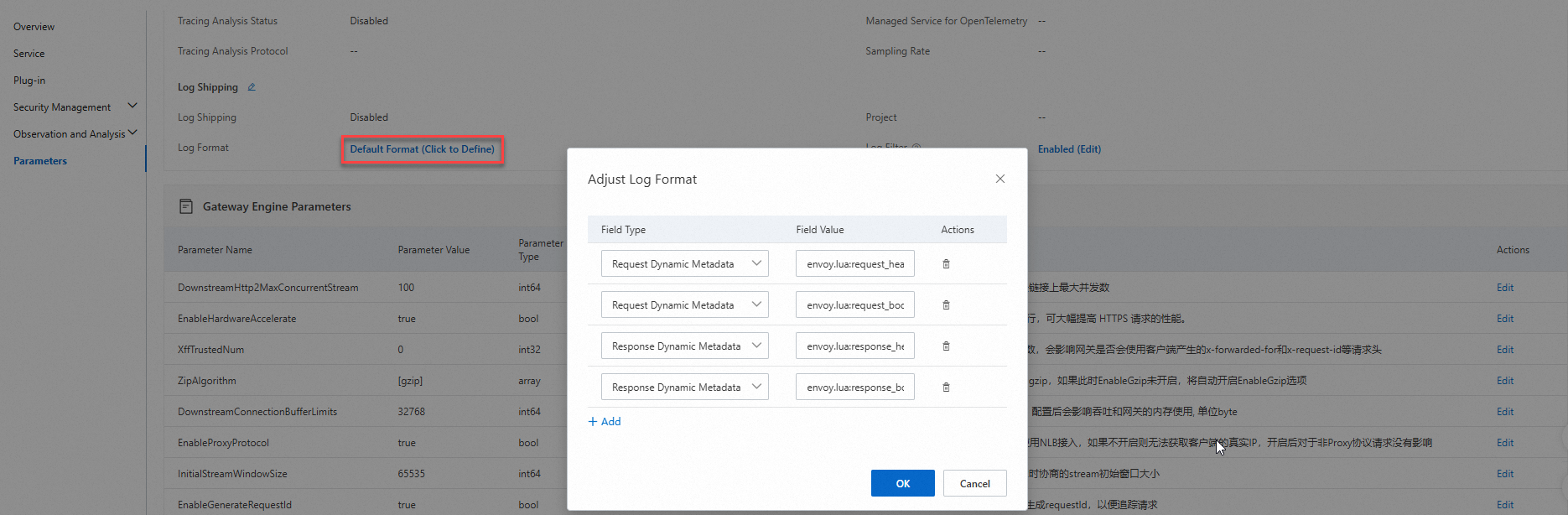Delete the envoy.lua:request_boc log field row
This screenshot has height=515, width=1568.
pos(946,305)
